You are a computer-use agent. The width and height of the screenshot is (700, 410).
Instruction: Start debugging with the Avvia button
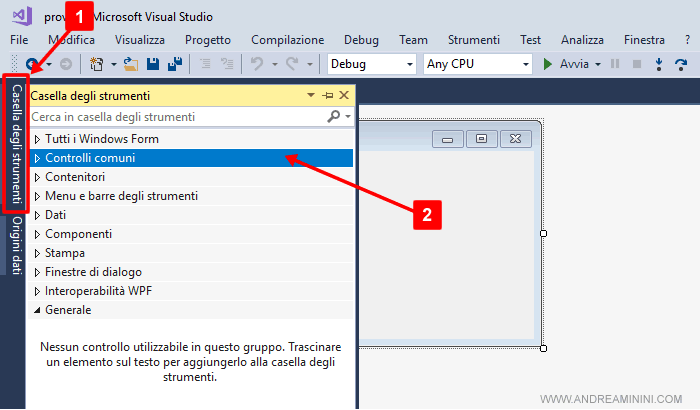(565, 64)
